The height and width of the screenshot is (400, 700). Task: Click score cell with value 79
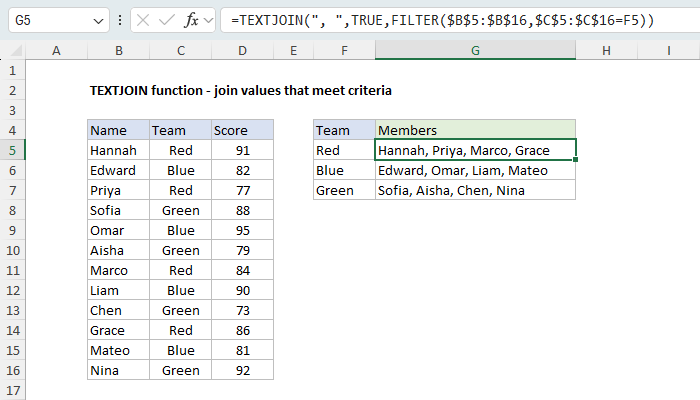point(242,250)
